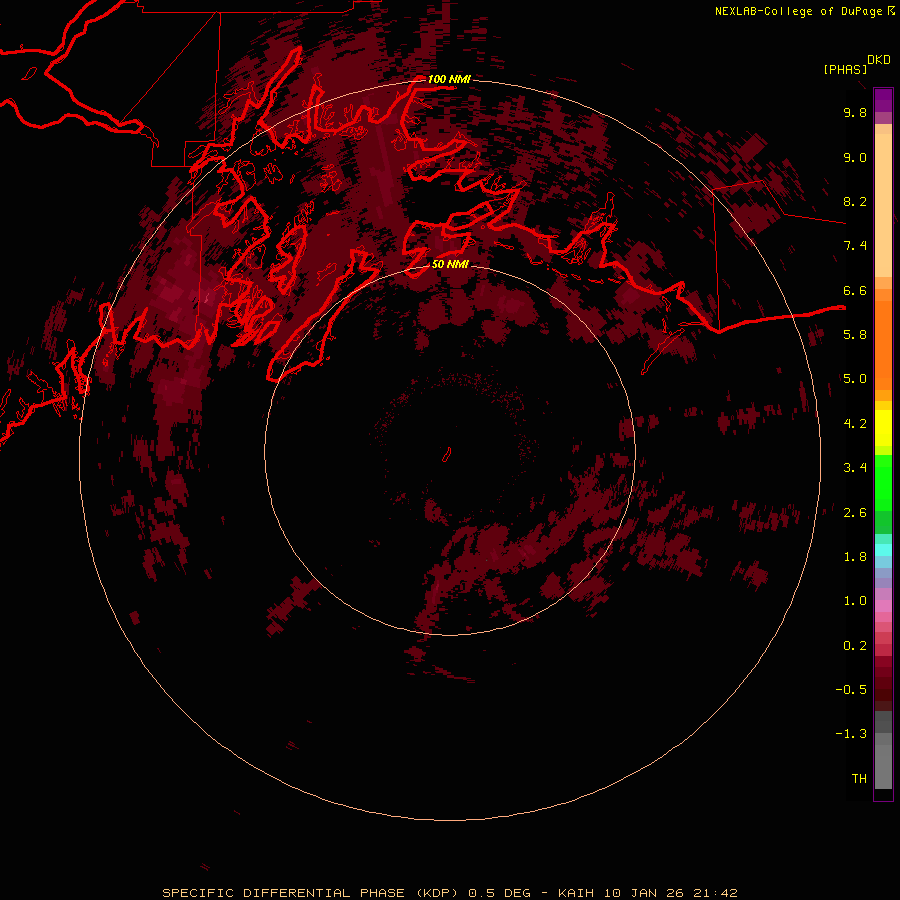Screen dimensions: 900x900
Task: Click the NEXLAB-College of DuPage credit text
Action: (798, 11)
